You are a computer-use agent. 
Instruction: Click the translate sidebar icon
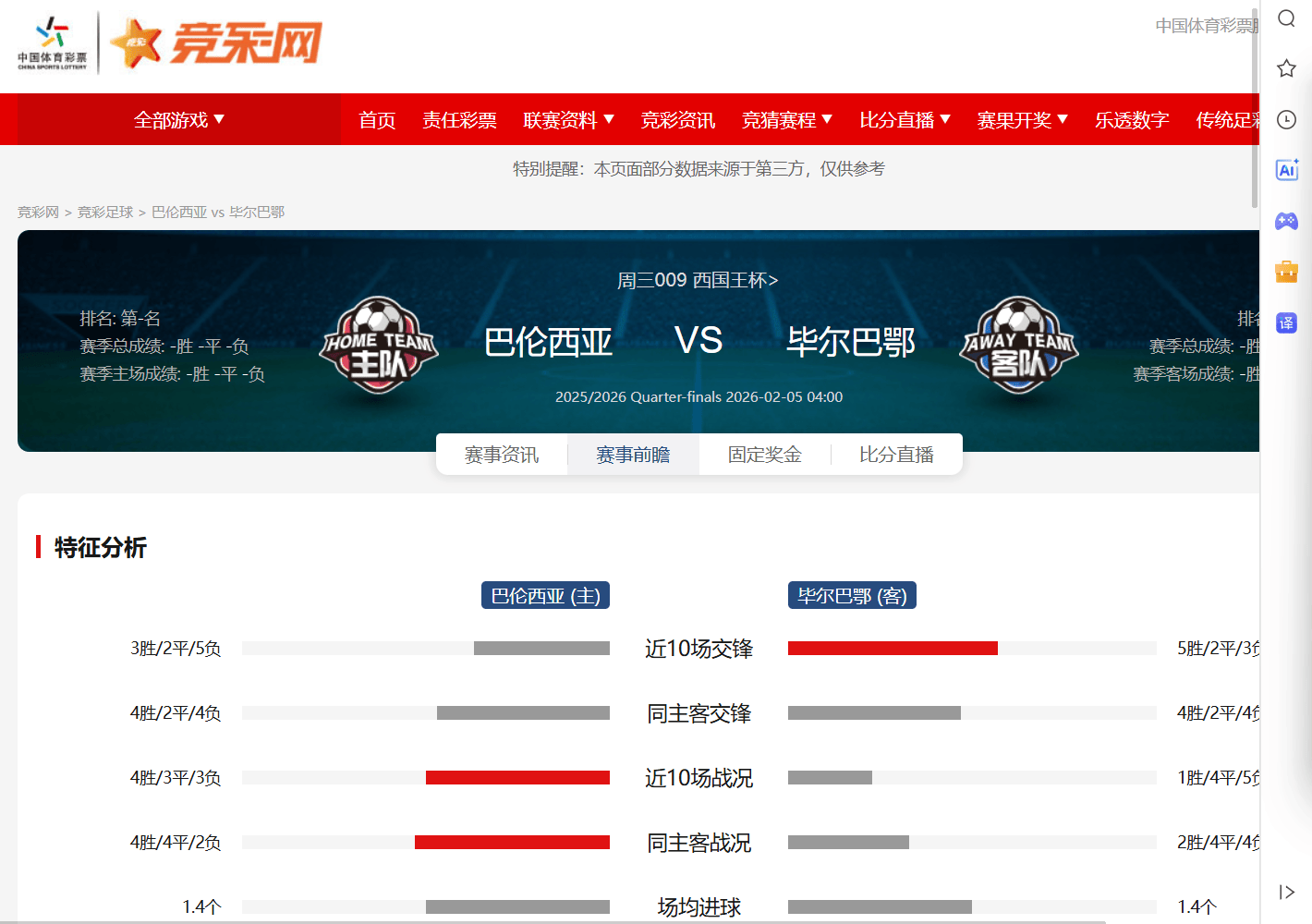[x=1286, y=322]
